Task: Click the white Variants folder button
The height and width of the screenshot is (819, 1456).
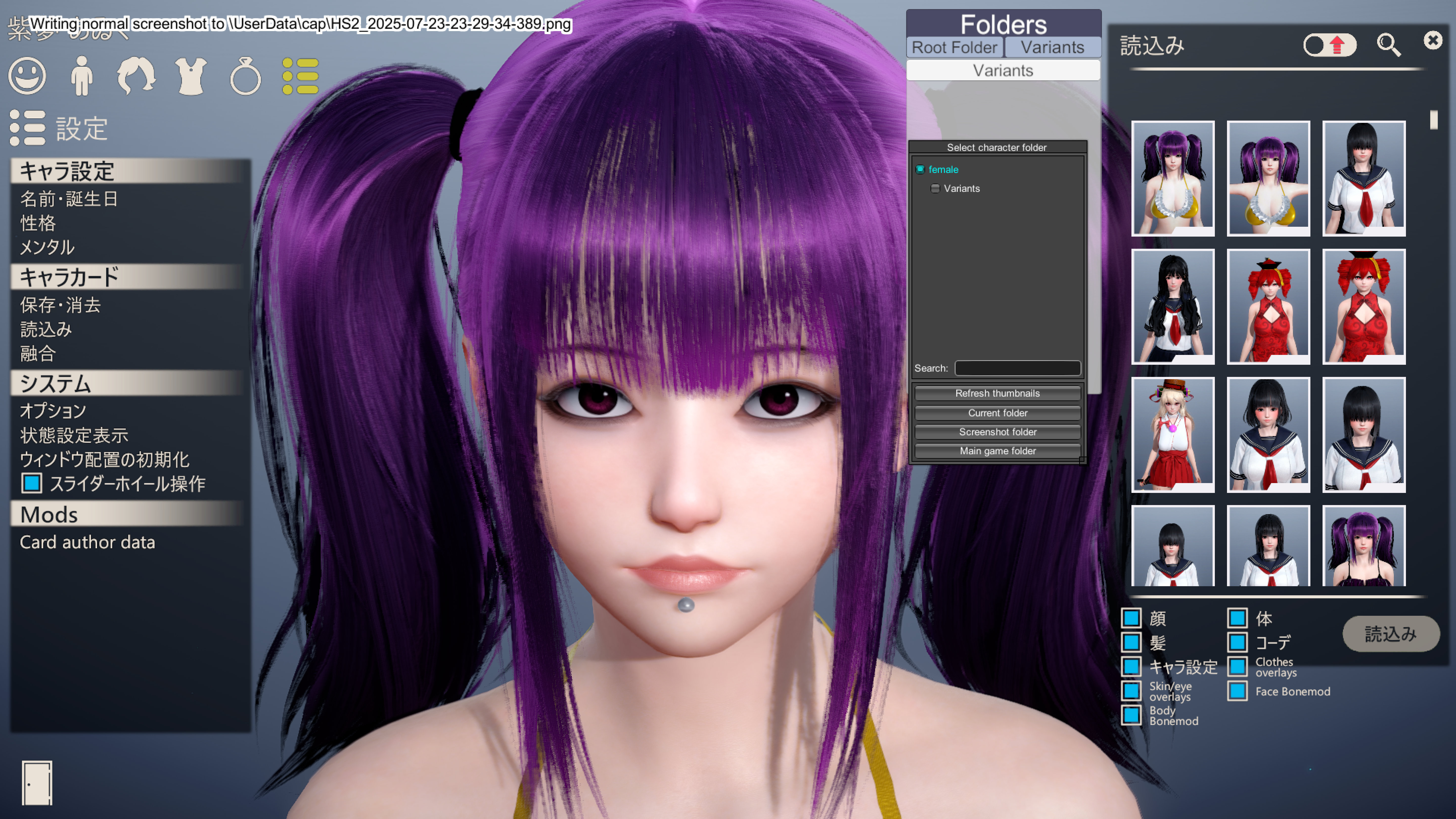Action: pyautogui.click(x=1003, y=71)
